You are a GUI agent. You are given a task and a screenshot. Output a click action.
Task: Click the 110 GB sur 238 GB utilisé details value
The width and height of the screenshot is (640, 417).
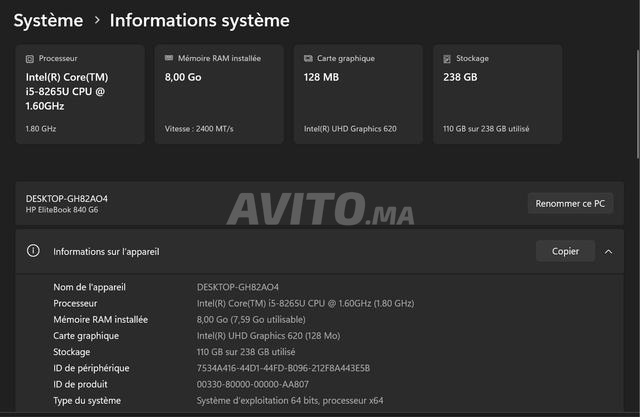(x=246, y=352)
